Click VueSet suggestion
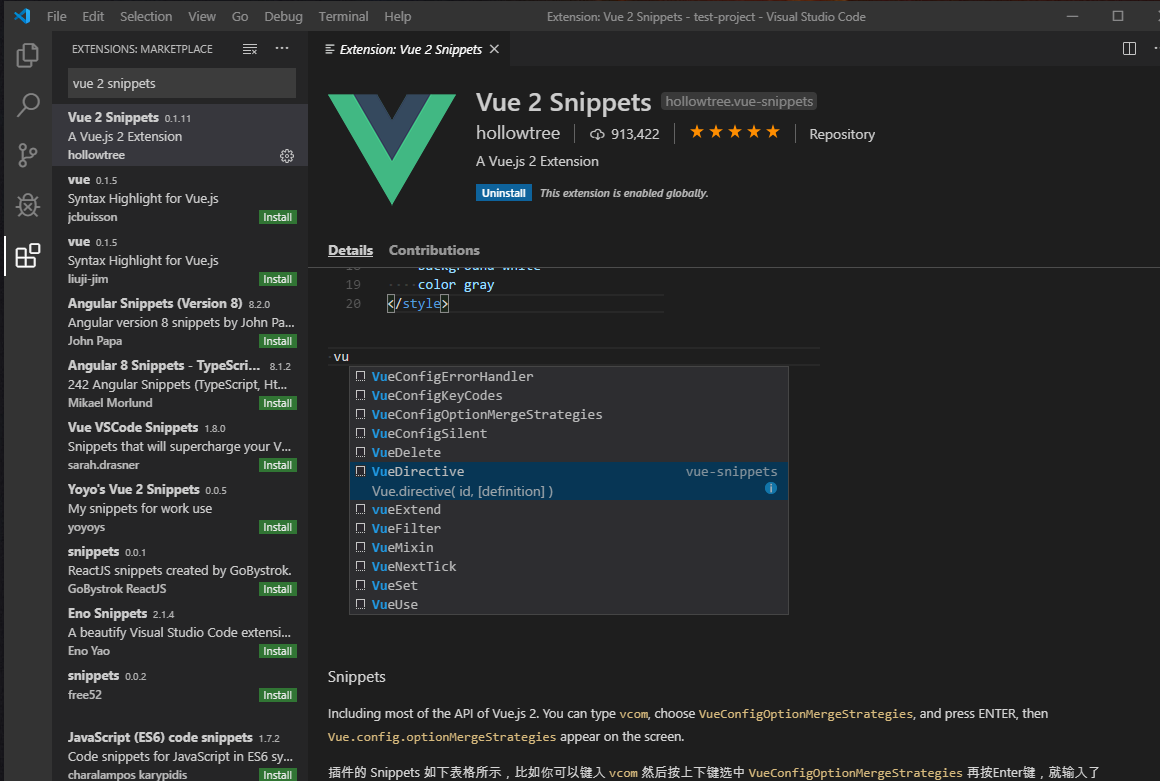1160x781 pixels. click(x=568, y=585)
